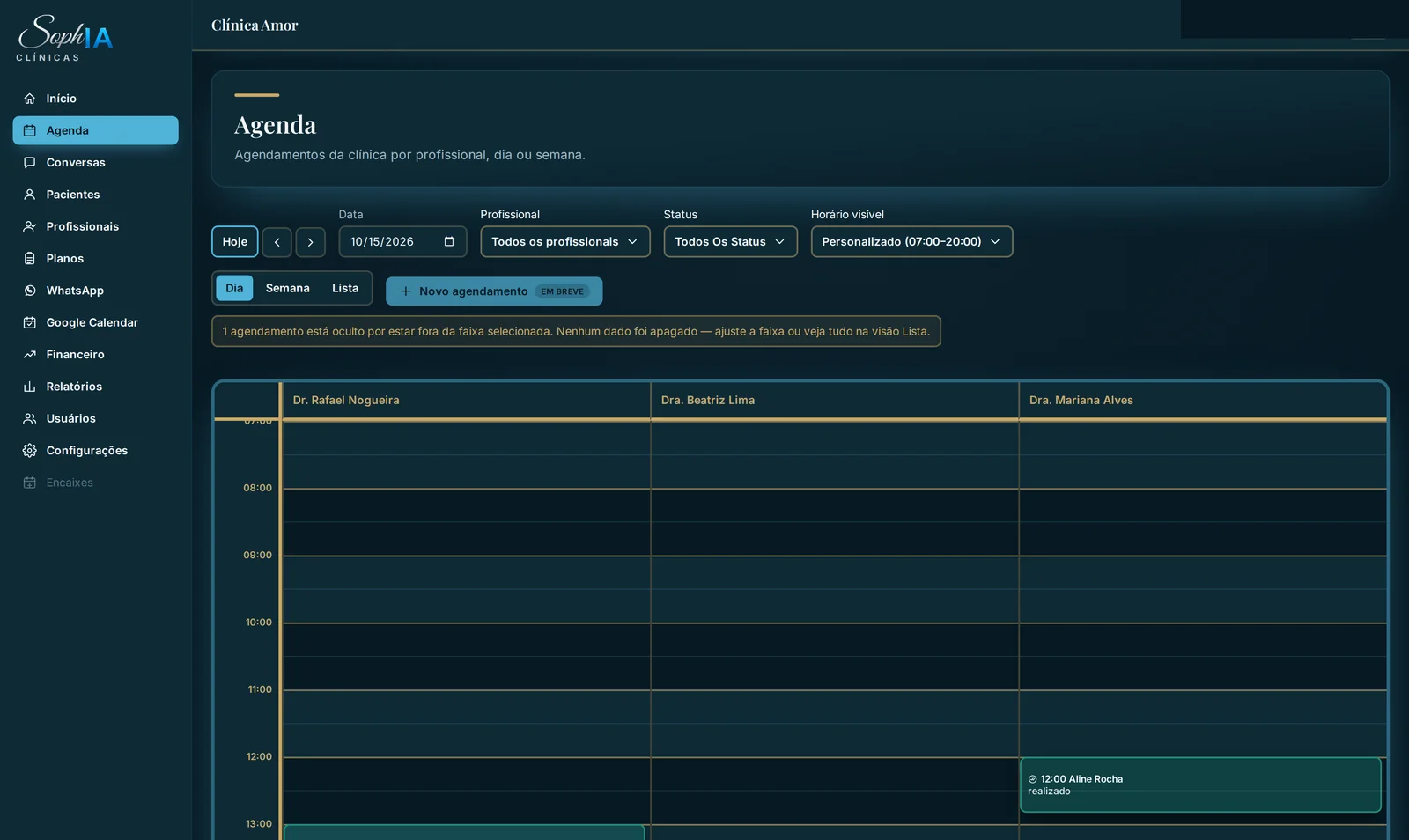Click the Relatórios bar chart icon
Screen dimensions: 1409x840
click(30, 387)
